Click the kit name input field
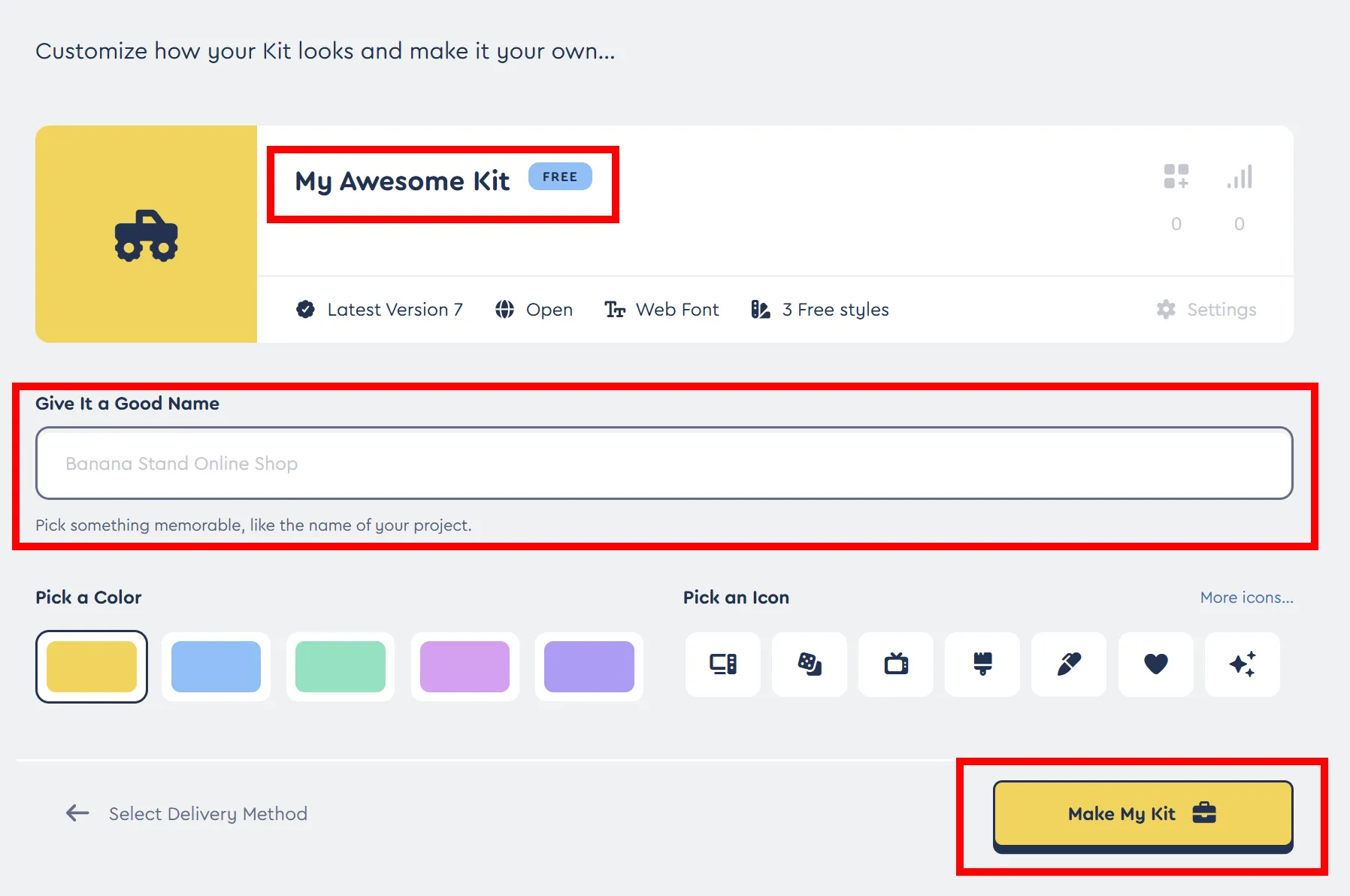 click(664, 463)
